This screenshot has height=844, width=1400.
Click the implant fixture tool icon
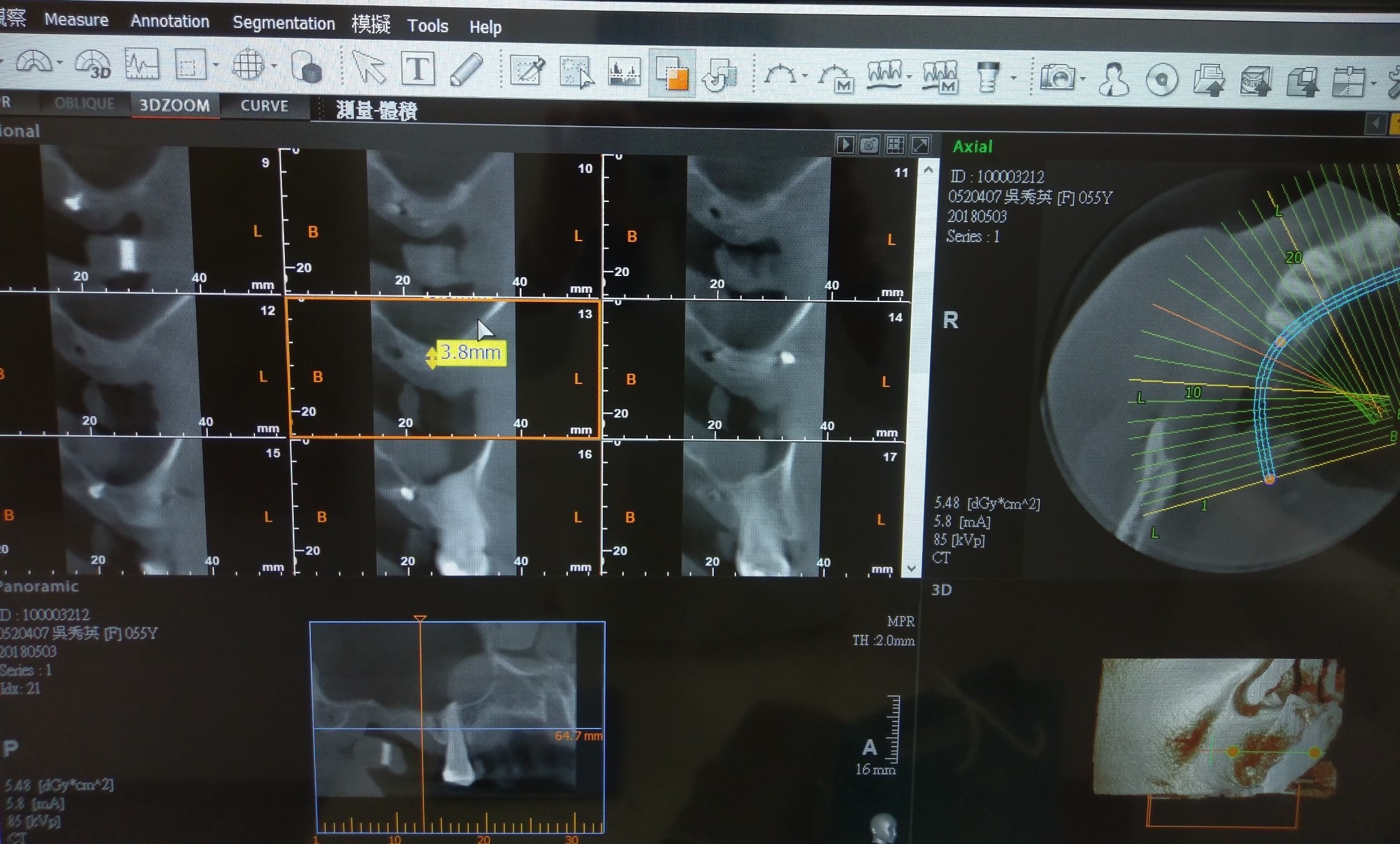(987, 77)
